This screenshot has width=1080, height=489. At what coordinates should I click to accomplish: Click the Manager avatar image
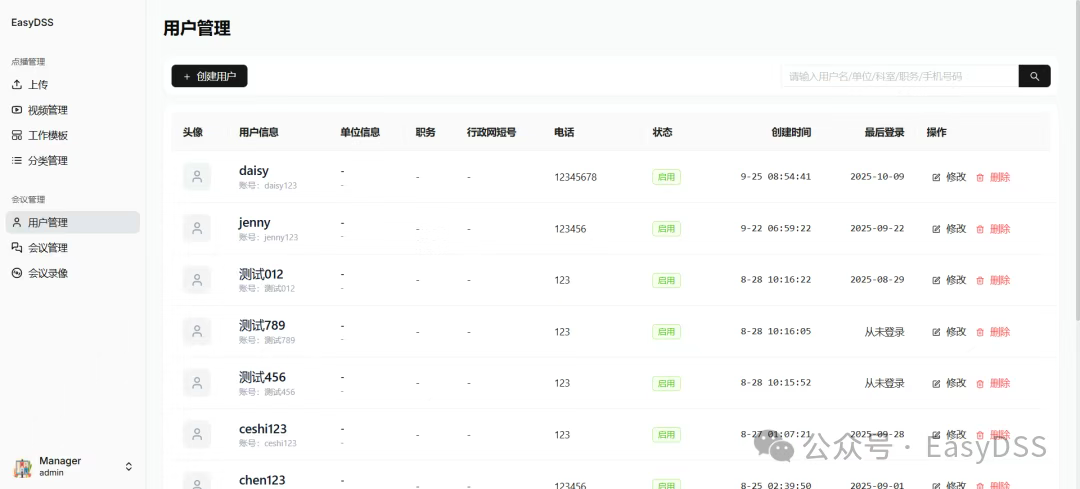(x=23, y=467)
